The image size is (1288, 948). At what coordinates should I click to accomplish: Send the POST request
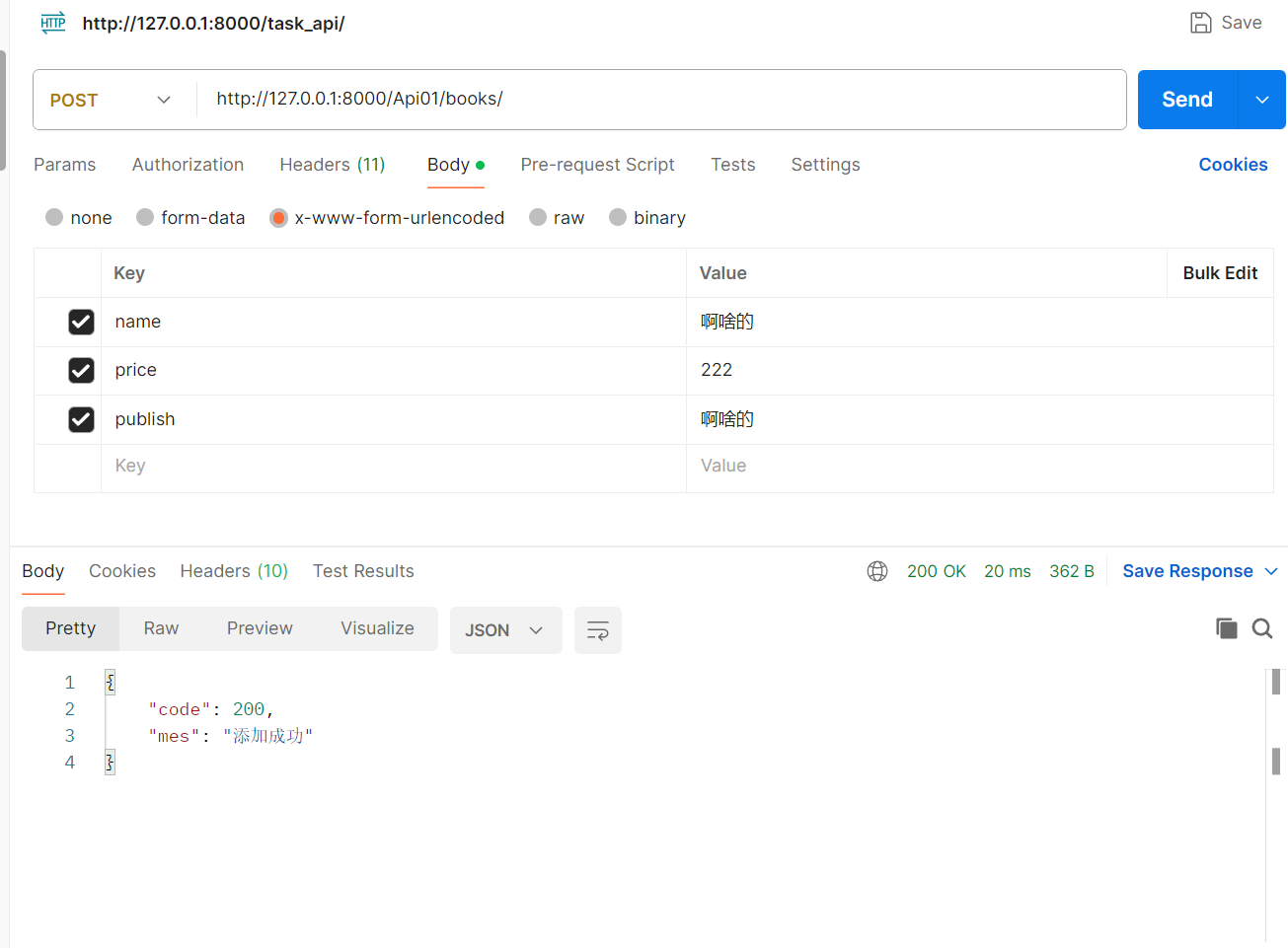pyautogui.click(x=1187, y=100)
